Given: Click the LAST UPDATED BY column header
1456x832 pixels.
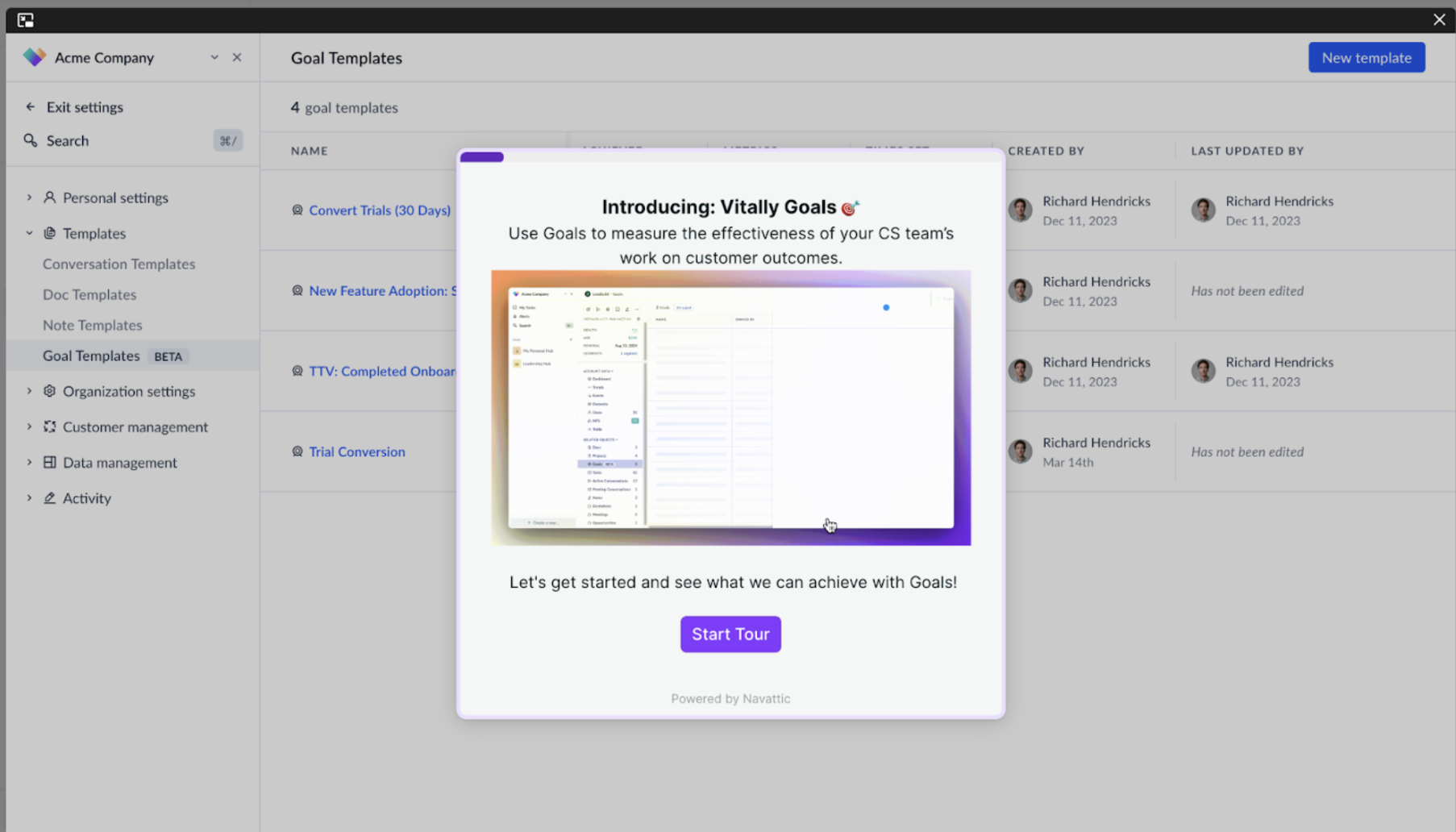Looking at the screenshot, I should point(1247,151).
